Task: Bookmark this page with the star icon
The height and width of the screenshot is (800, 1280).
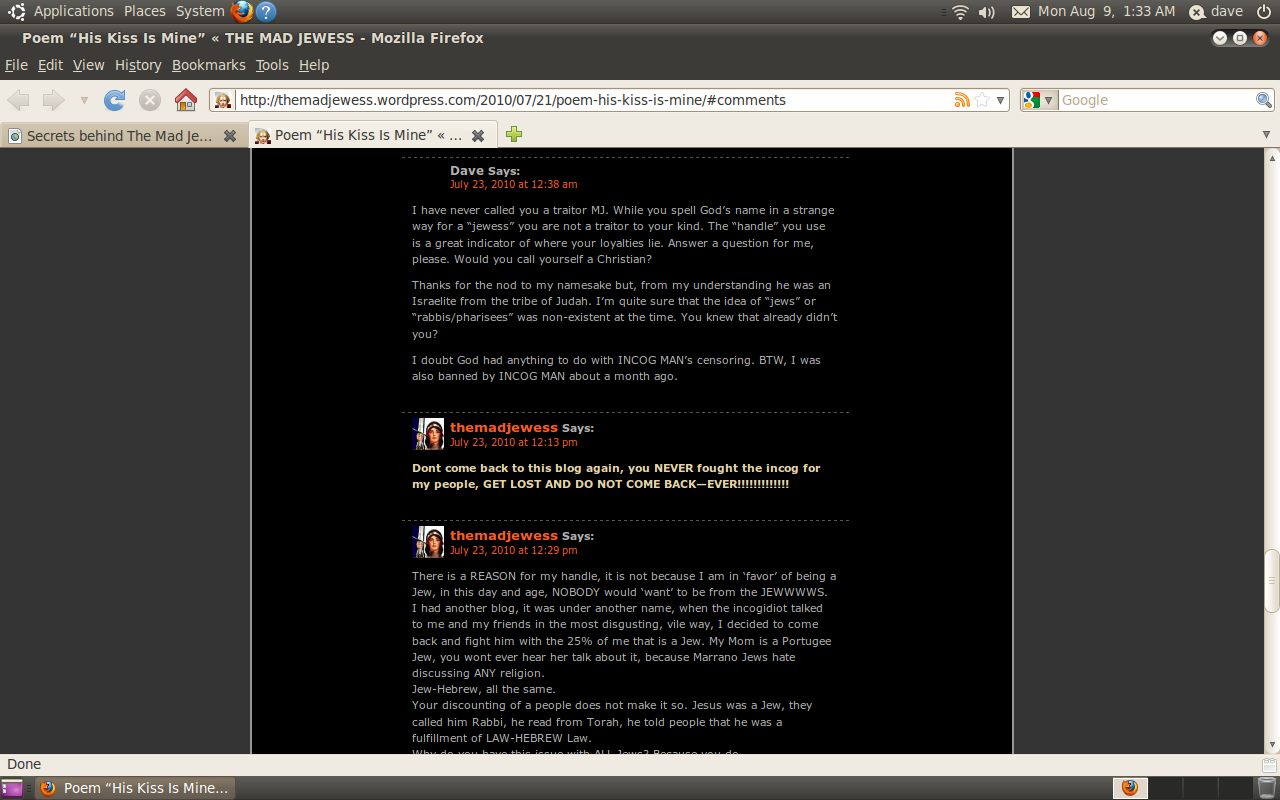Action: click(x=982, y=100)
